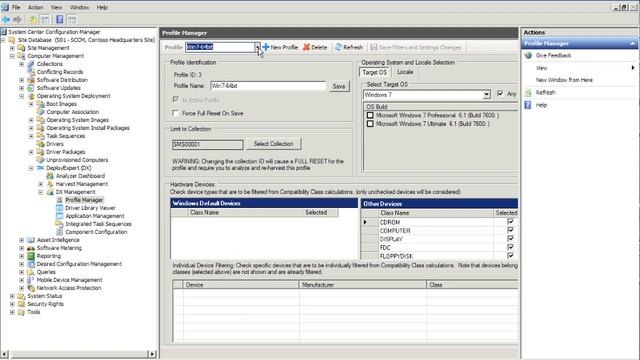
Task: Click the Application Management icon
Action: click(60, 216)
